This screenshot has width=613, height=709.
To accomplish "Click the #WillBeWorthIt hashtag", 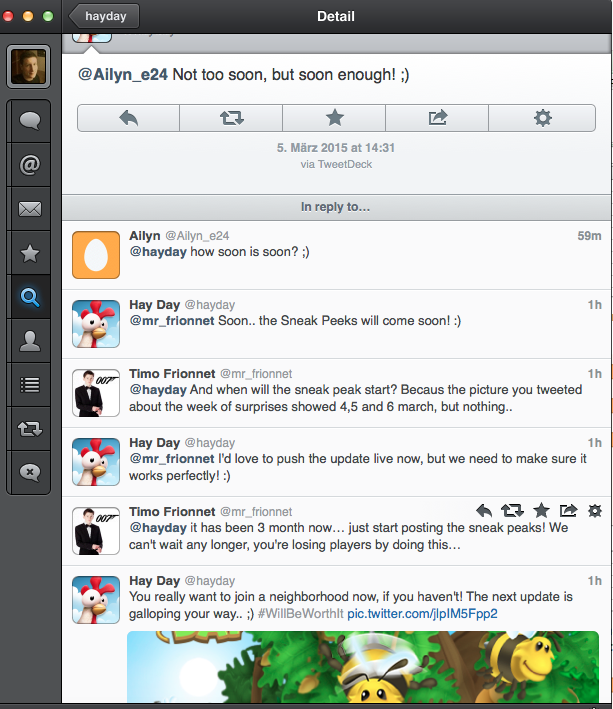I will 299,613.
